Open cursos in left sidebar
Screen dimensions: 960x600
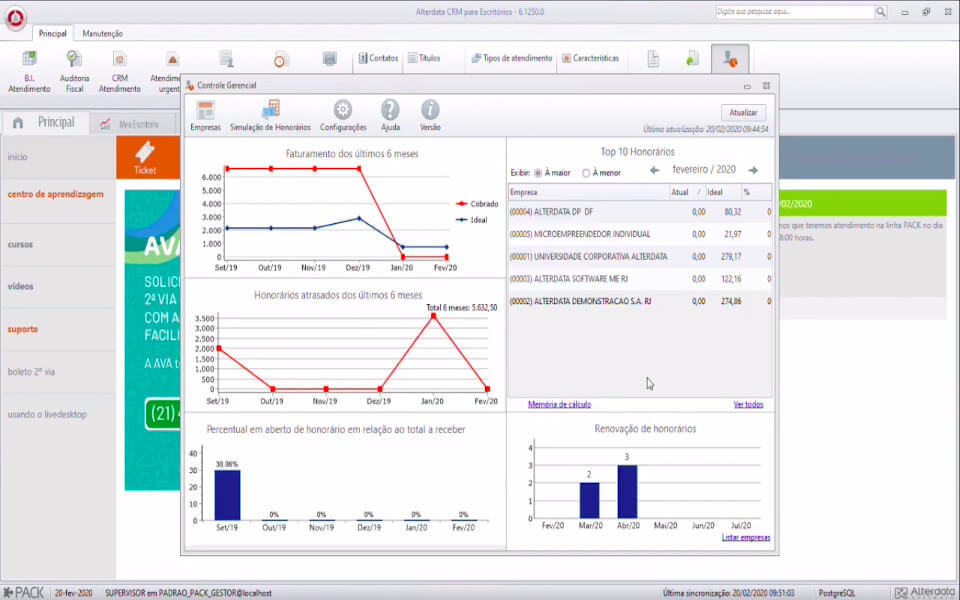point(20,244)
